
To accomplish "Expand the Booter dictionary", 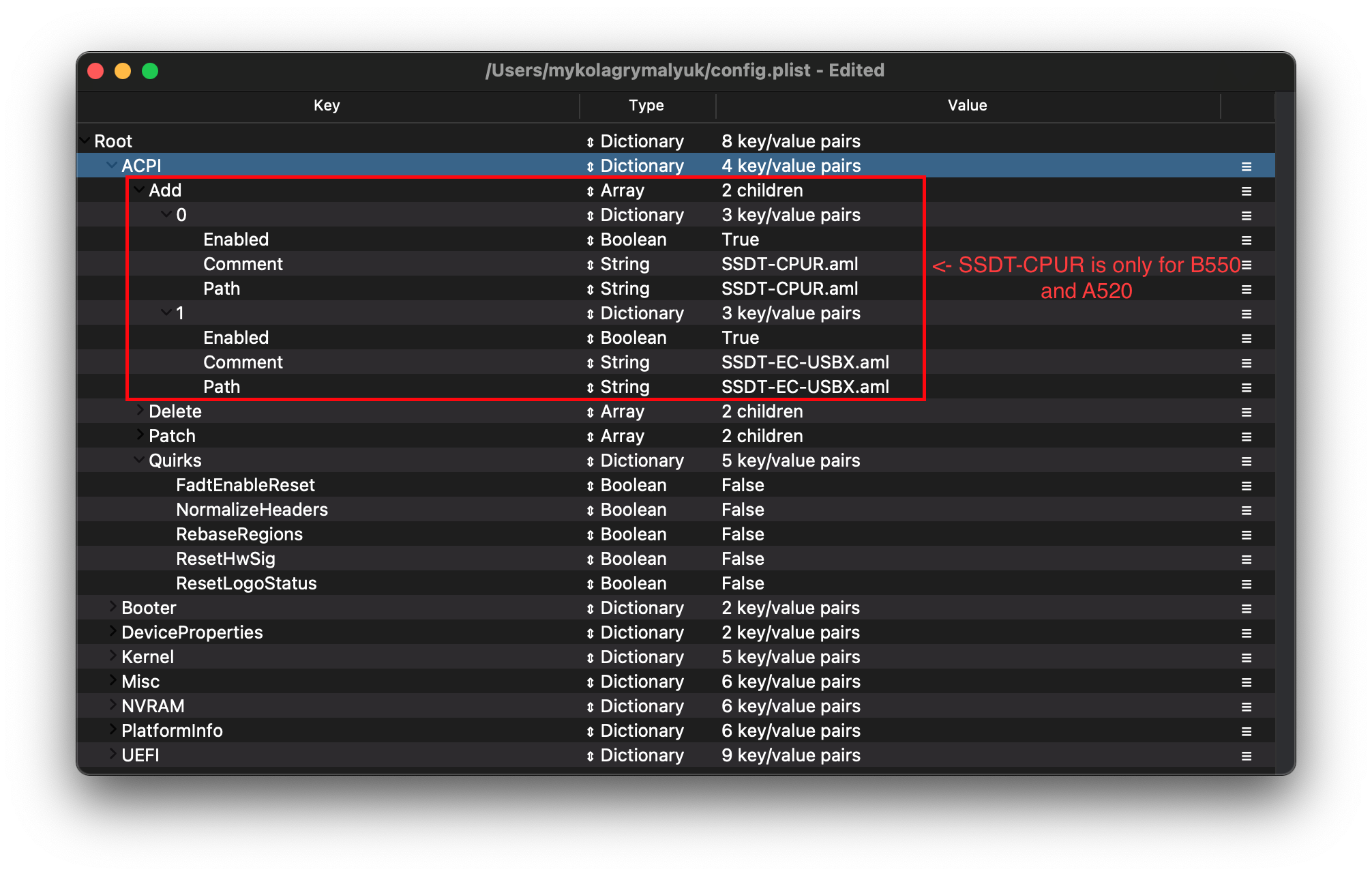I will tap(113, 607).
